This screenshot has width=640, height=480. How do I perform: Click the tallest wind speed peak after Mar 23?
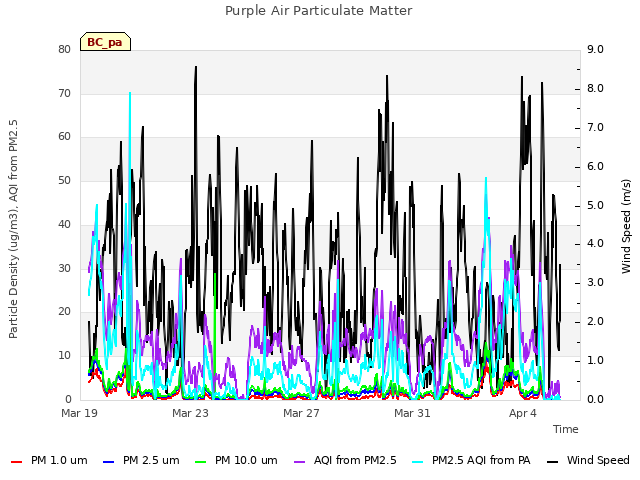196,67
